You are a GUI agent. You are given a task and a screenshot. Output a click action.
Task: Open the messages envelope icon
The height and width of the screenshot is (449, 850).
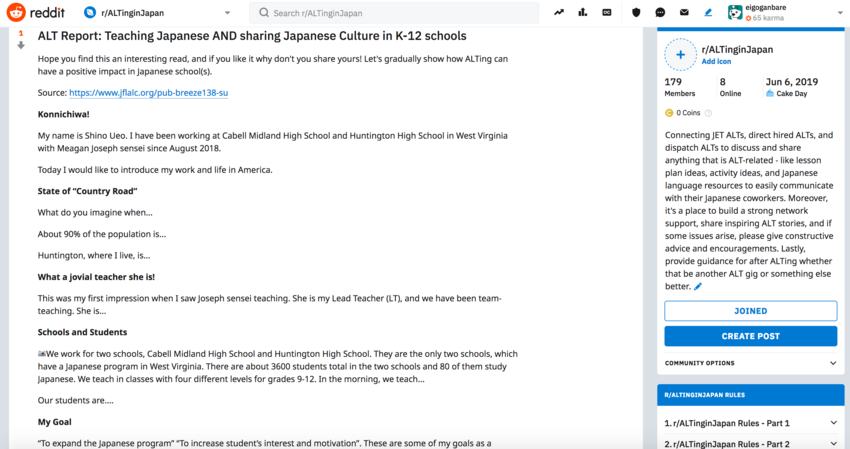[x=684, y=12]
